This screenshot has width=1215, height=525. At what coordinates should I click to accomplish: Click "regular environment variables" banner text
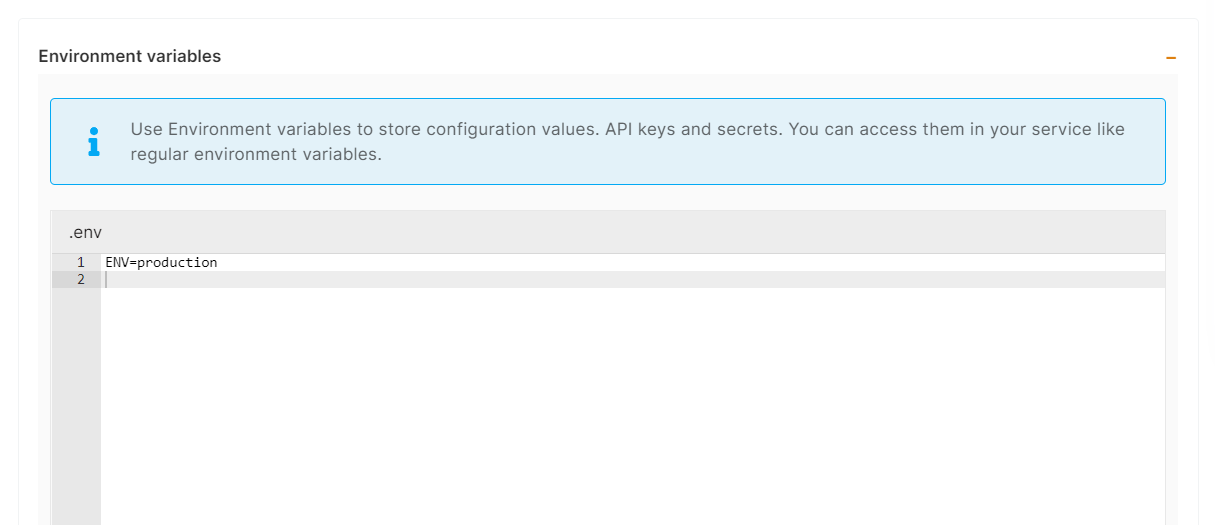coord(256,155)
